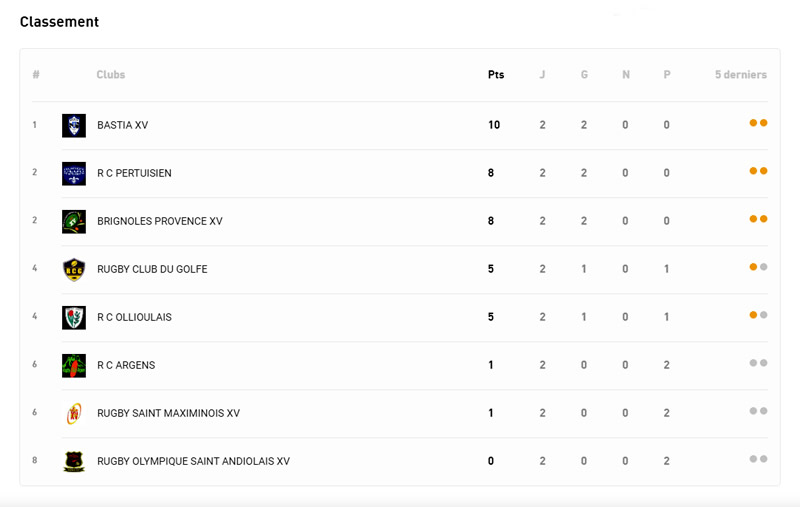Click the 5 derniers column header
This screenshot has width=800, height=507.
[x=741, y=74]
